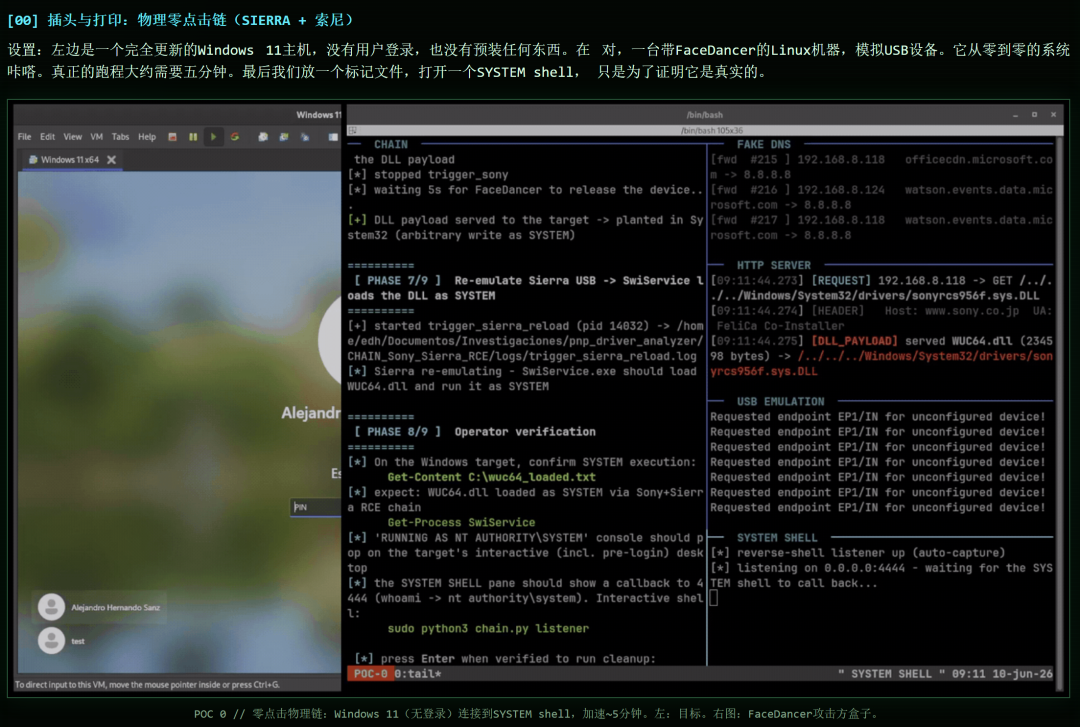Open the Tabs menu
Image resolution: width=1080 pixels, height=727 pixels.
coord(121,136)
